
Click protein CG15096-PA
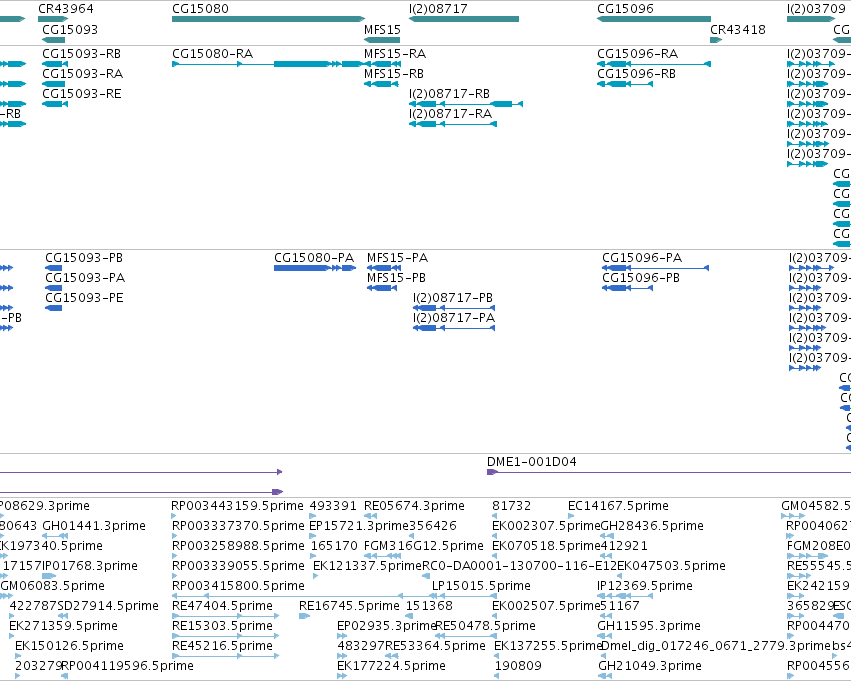(642, 258)
